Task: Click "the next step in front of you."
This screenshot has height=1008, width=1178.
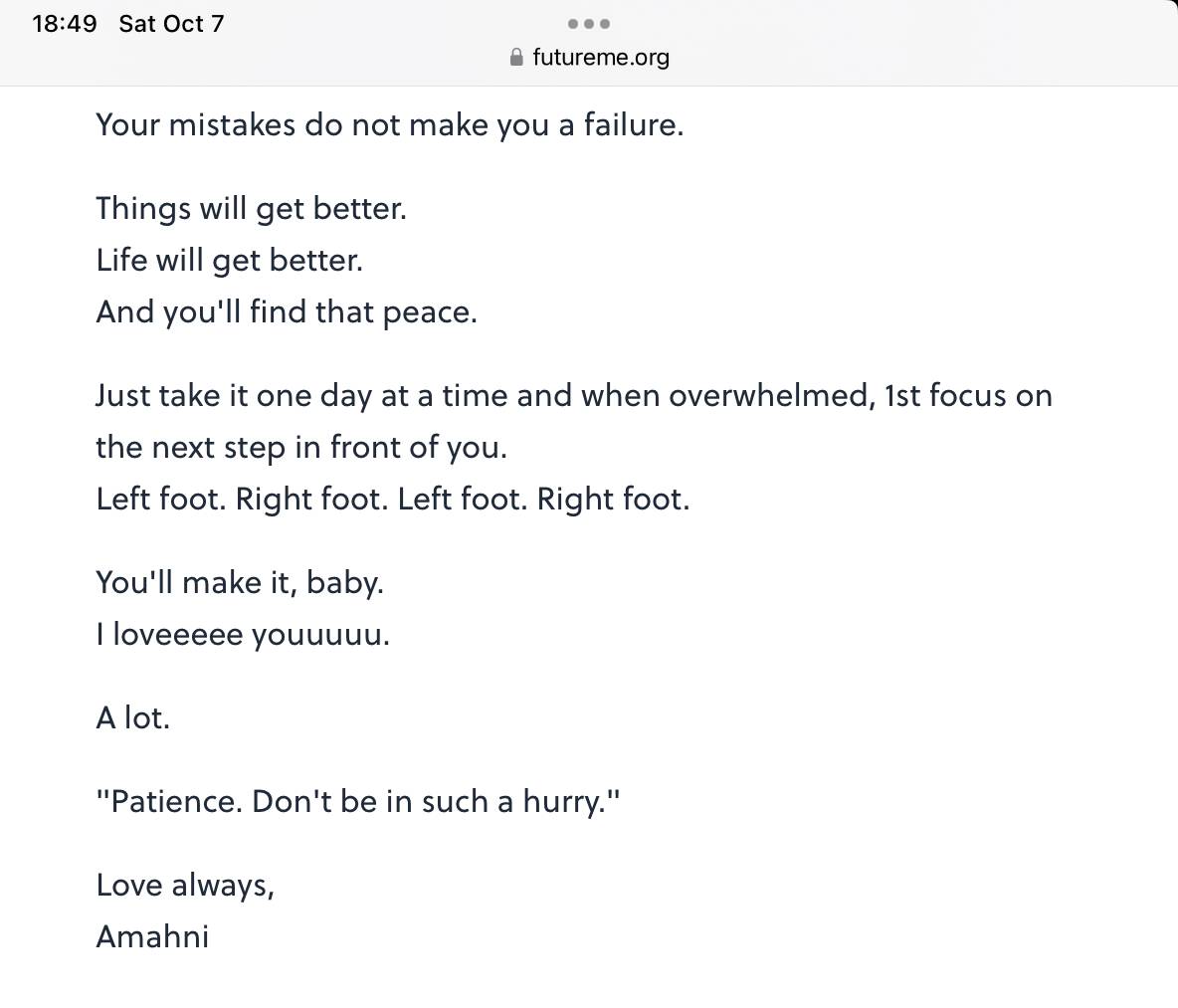Action: click(x=301, y=448)
